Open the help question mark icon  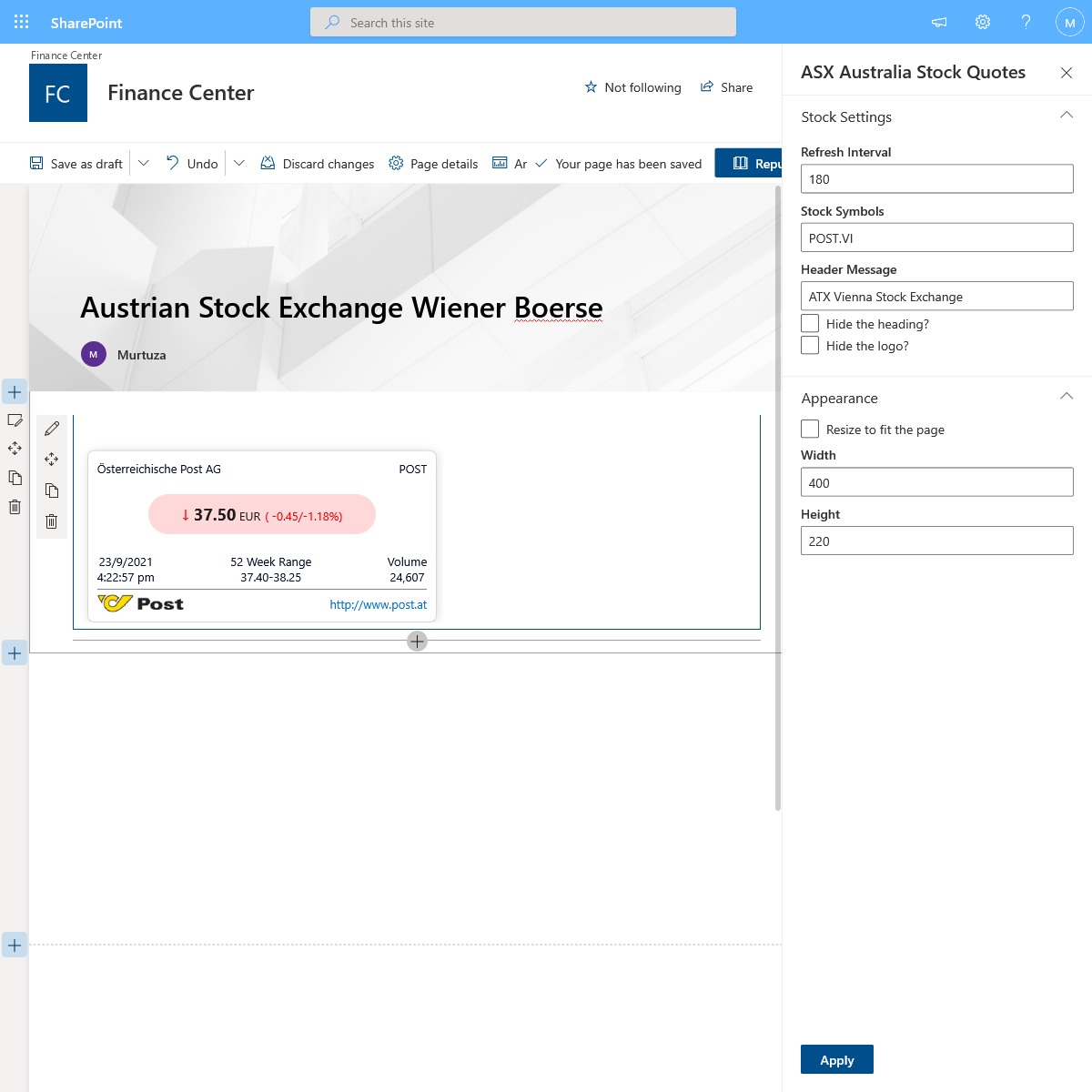[1026, 22]
